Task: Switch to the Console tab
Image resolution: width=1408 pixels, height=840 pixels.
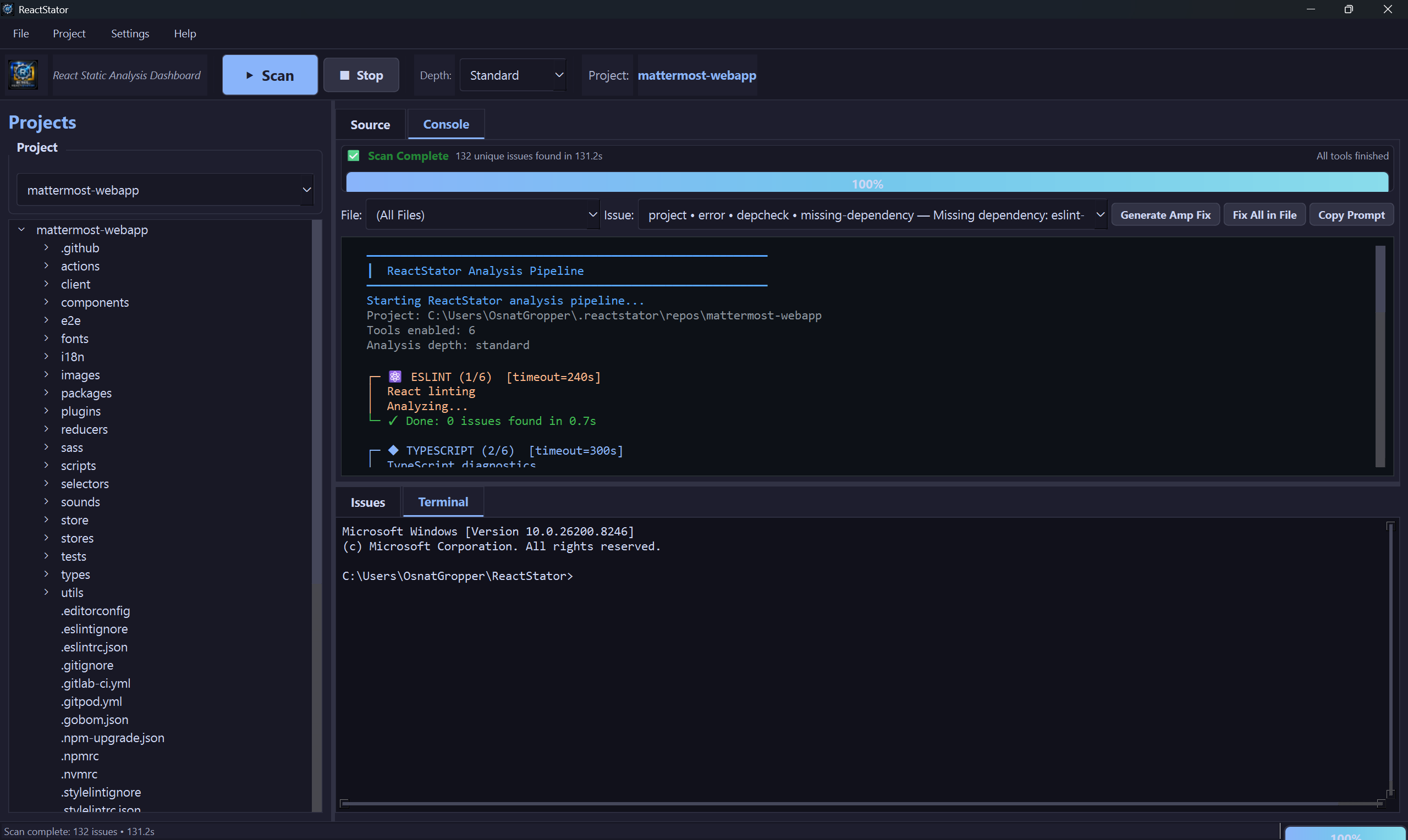Action: click(x=446, y=124)
